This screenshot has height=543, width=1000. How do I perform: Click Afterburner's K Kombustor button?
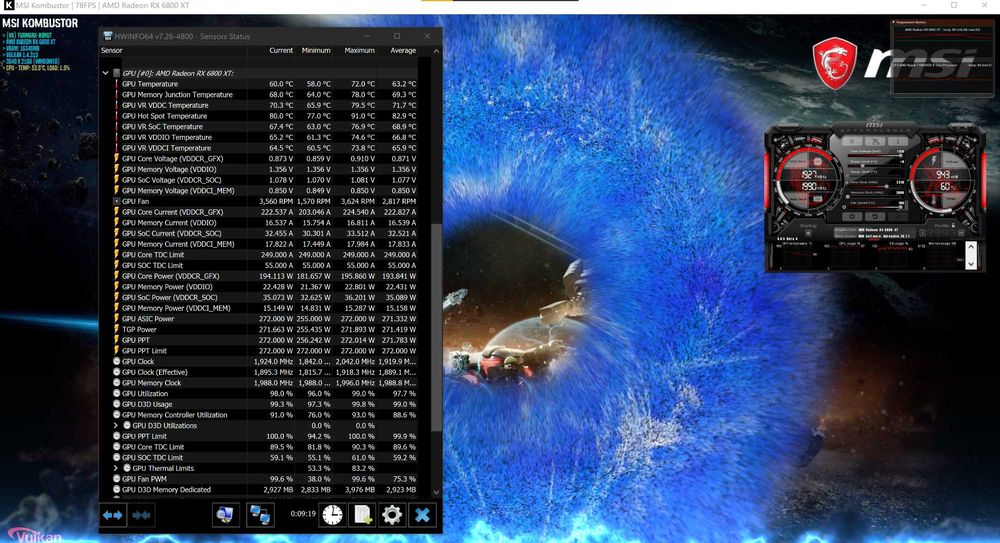(852, 141)
